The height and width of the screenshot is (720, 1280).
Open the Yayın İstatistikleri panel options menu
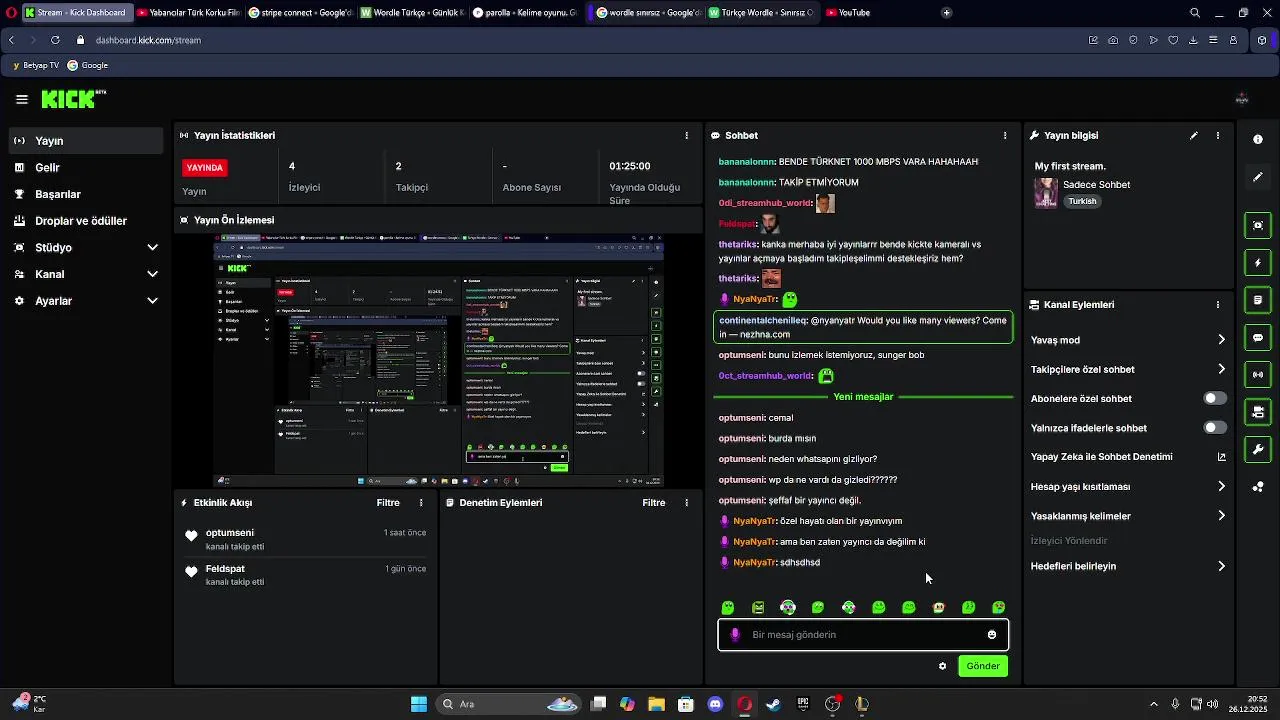point(686,135)
